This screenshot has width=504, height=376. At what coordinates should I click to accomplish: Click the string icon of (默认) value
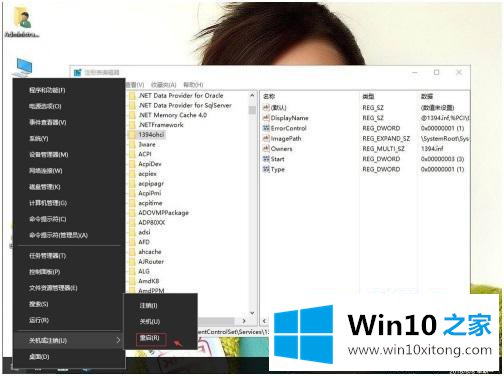266,107
